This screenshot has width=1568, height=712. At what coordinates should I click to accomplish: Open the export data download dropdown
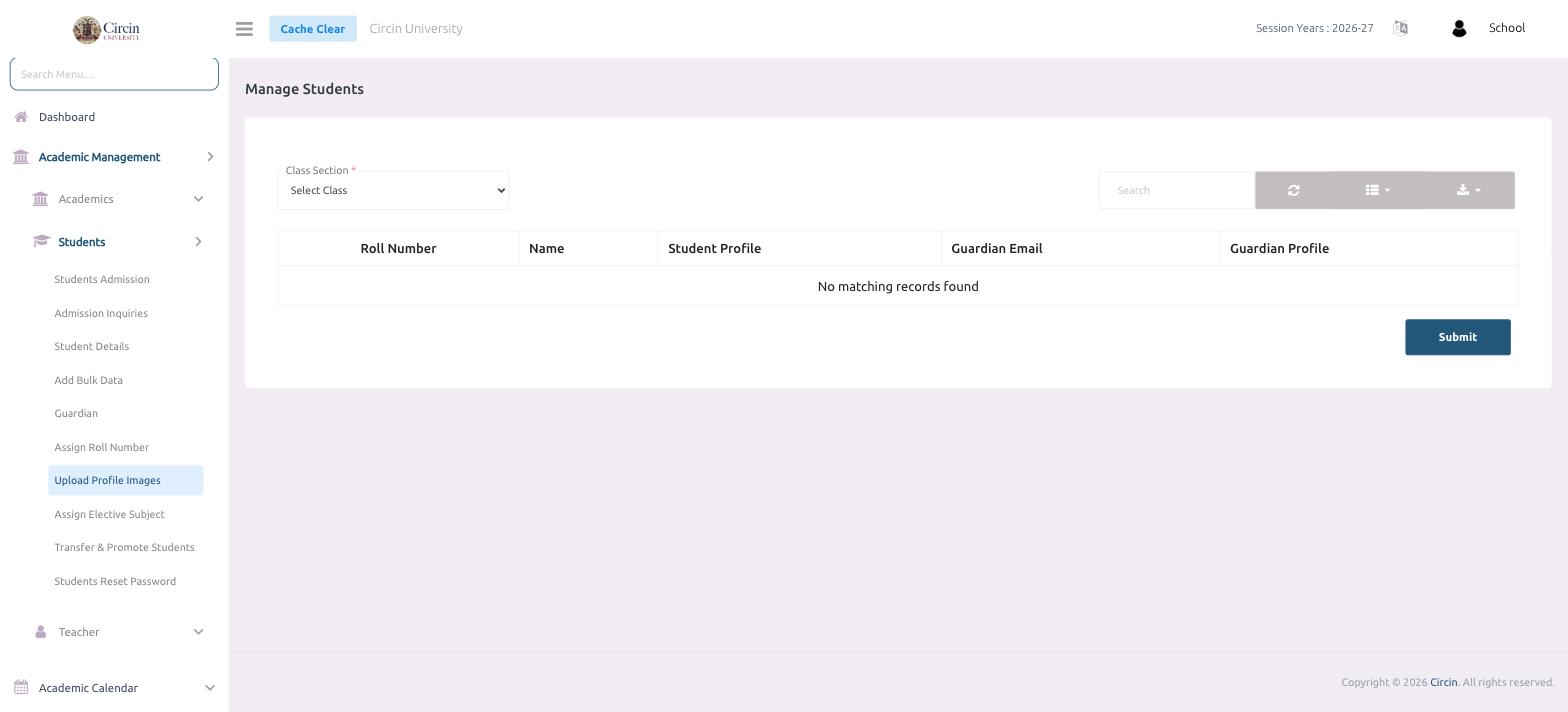[x=1469, y=190]
